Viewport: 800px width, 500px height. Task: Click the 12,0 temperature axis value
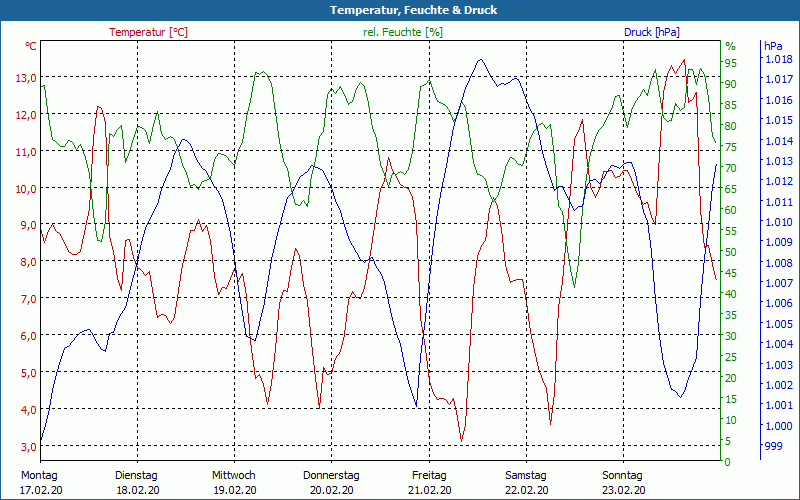[26, 115]
